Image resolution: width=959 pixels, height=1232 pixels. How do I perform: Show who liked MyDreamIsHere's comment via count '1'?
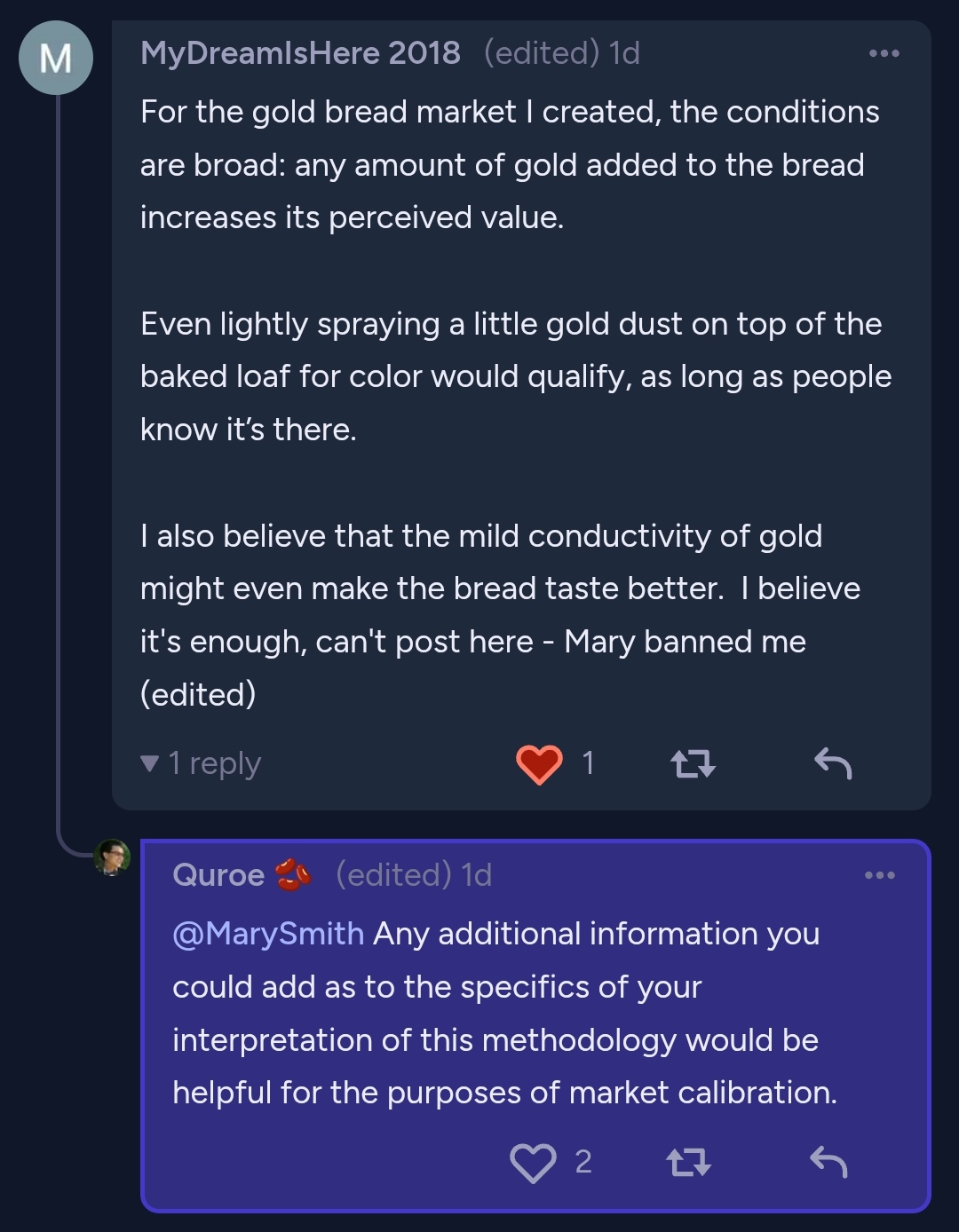point(588,763)
